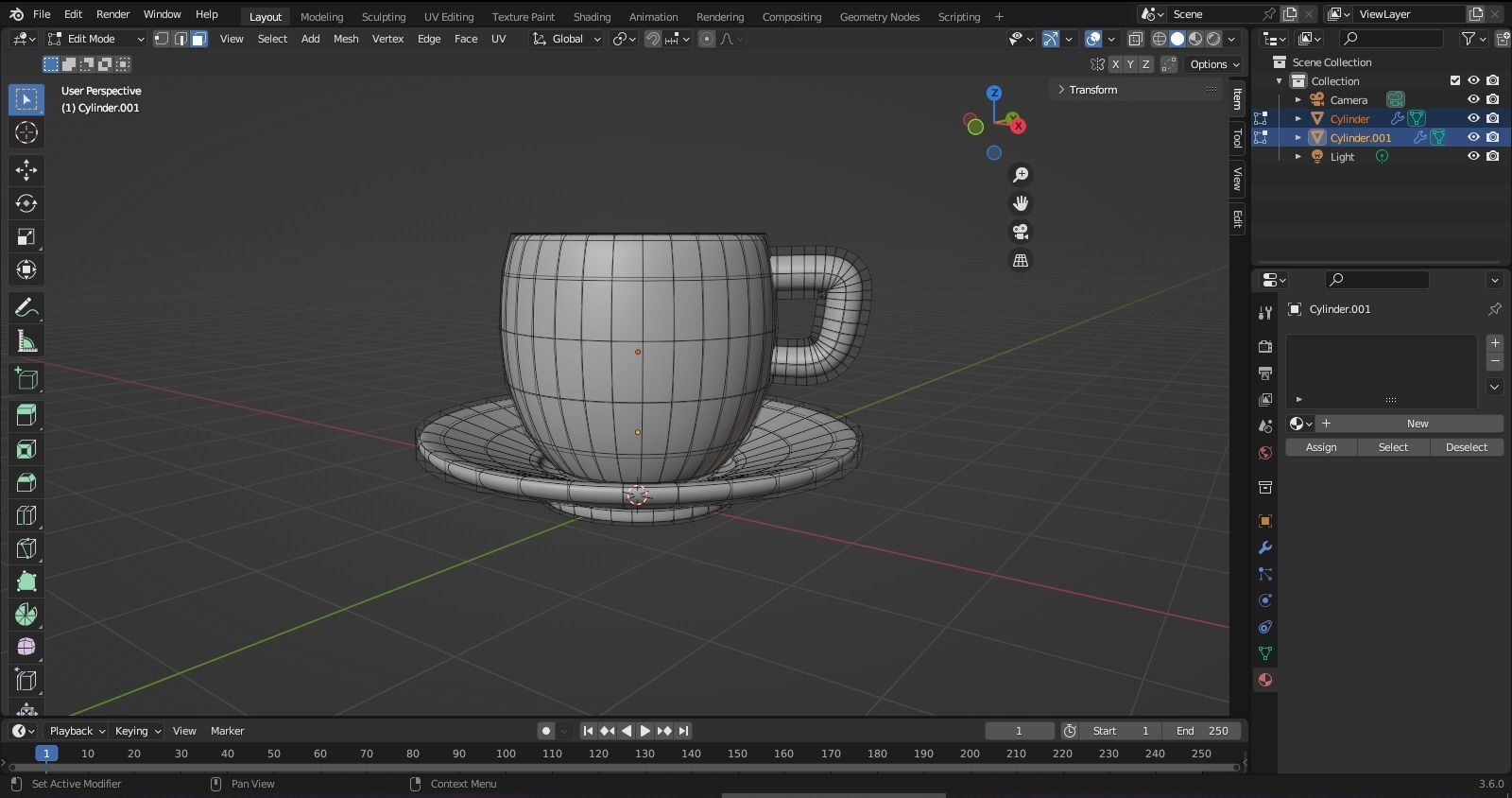The image size is (1512, 798).
Task: Choose the Measure tool
Action: click(26, 341)
